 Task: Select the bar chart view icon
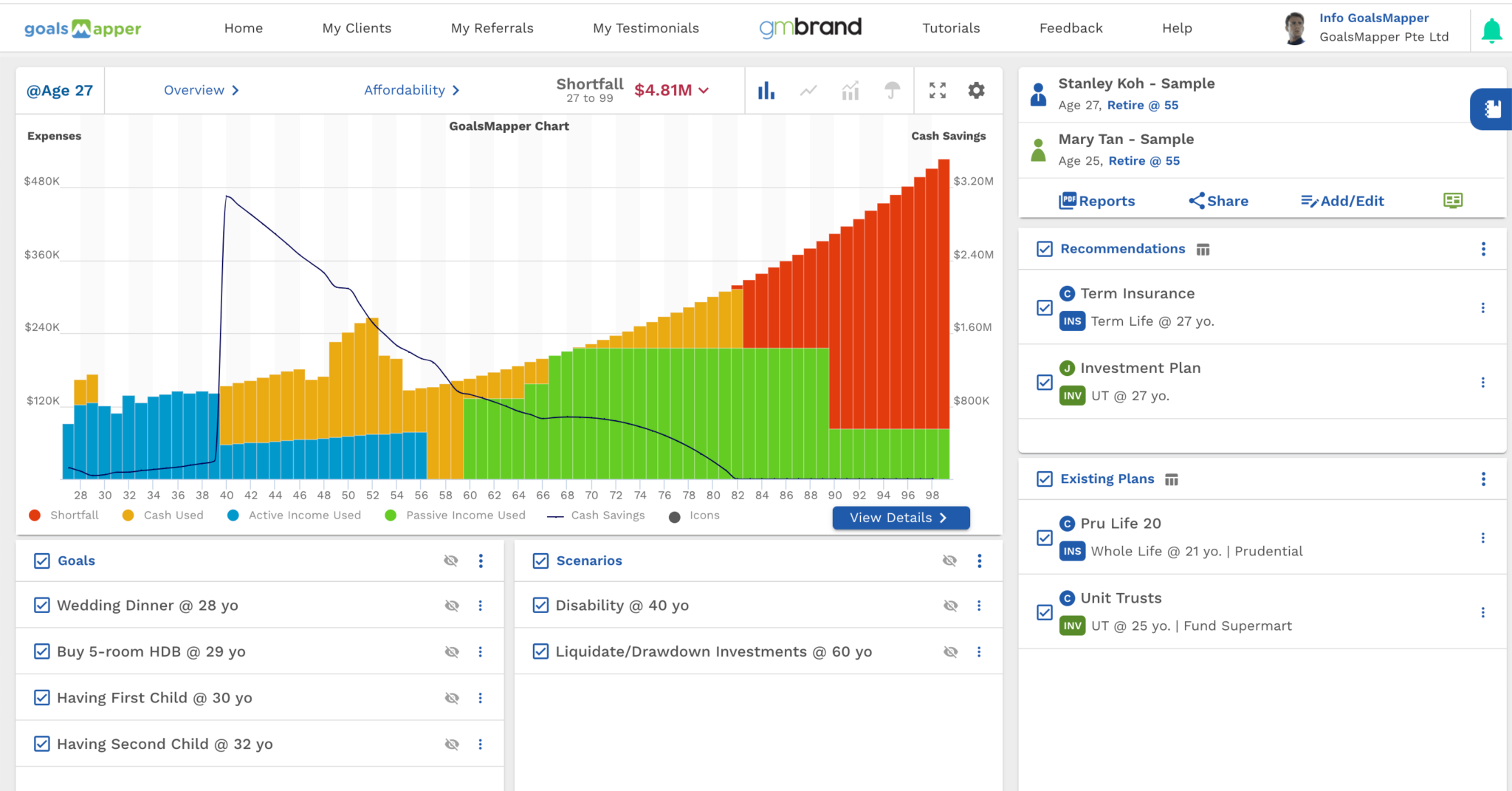pyautogui.click(x=766, y=90)
